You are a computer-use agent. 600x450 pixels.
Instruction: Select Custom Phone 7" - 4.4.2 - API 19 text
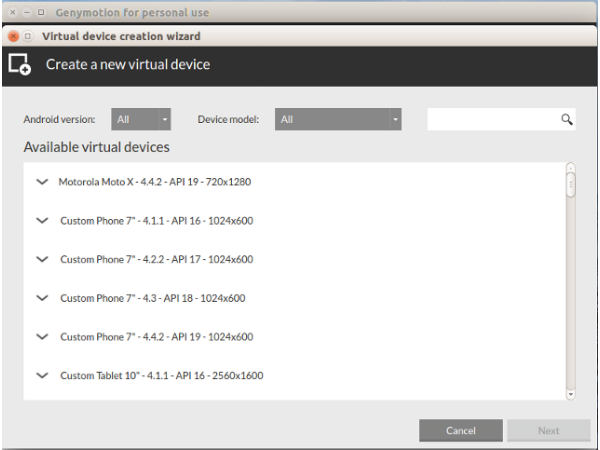(x=157, y=337)
